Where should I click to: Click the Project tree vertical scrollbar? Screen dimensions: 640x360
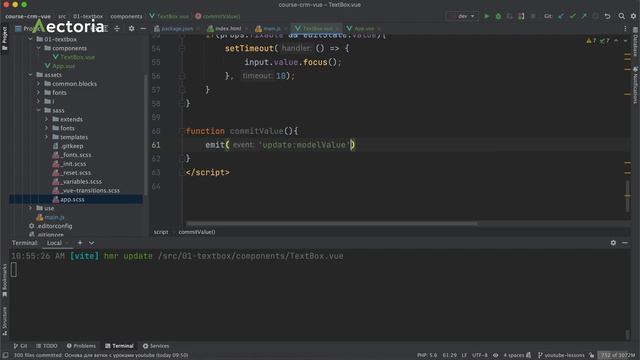(x=145, y=135)
